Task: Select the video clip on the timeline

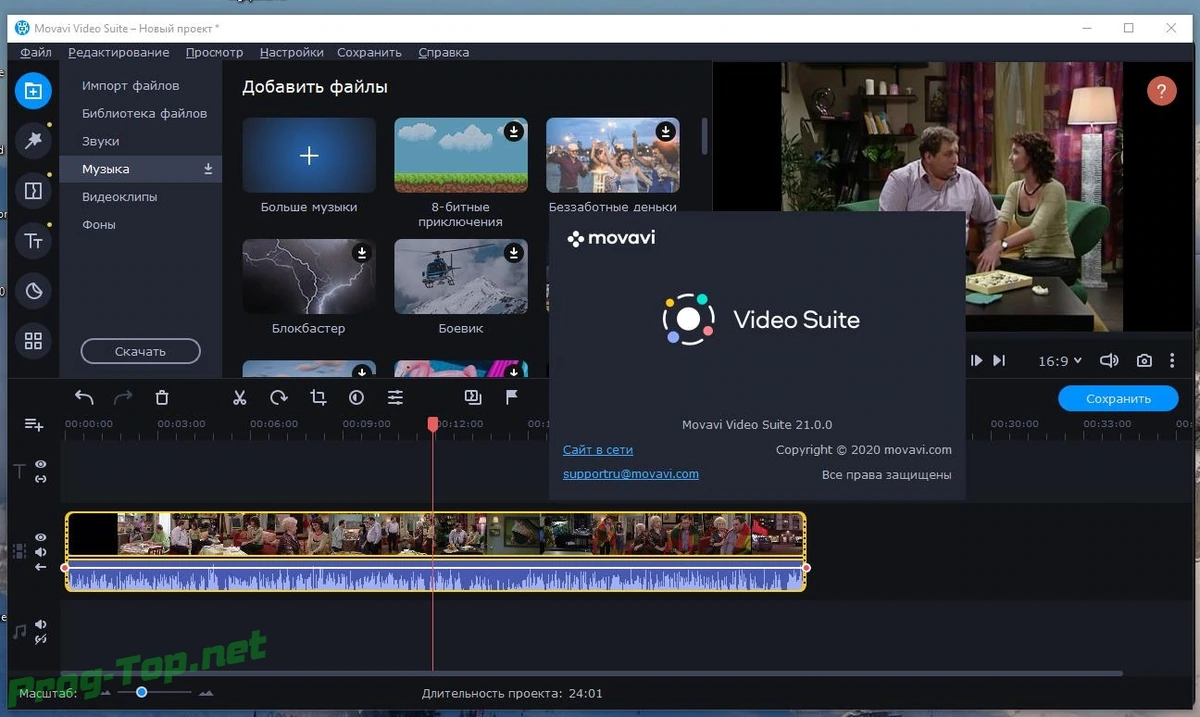Action: (x=435, y=534)
